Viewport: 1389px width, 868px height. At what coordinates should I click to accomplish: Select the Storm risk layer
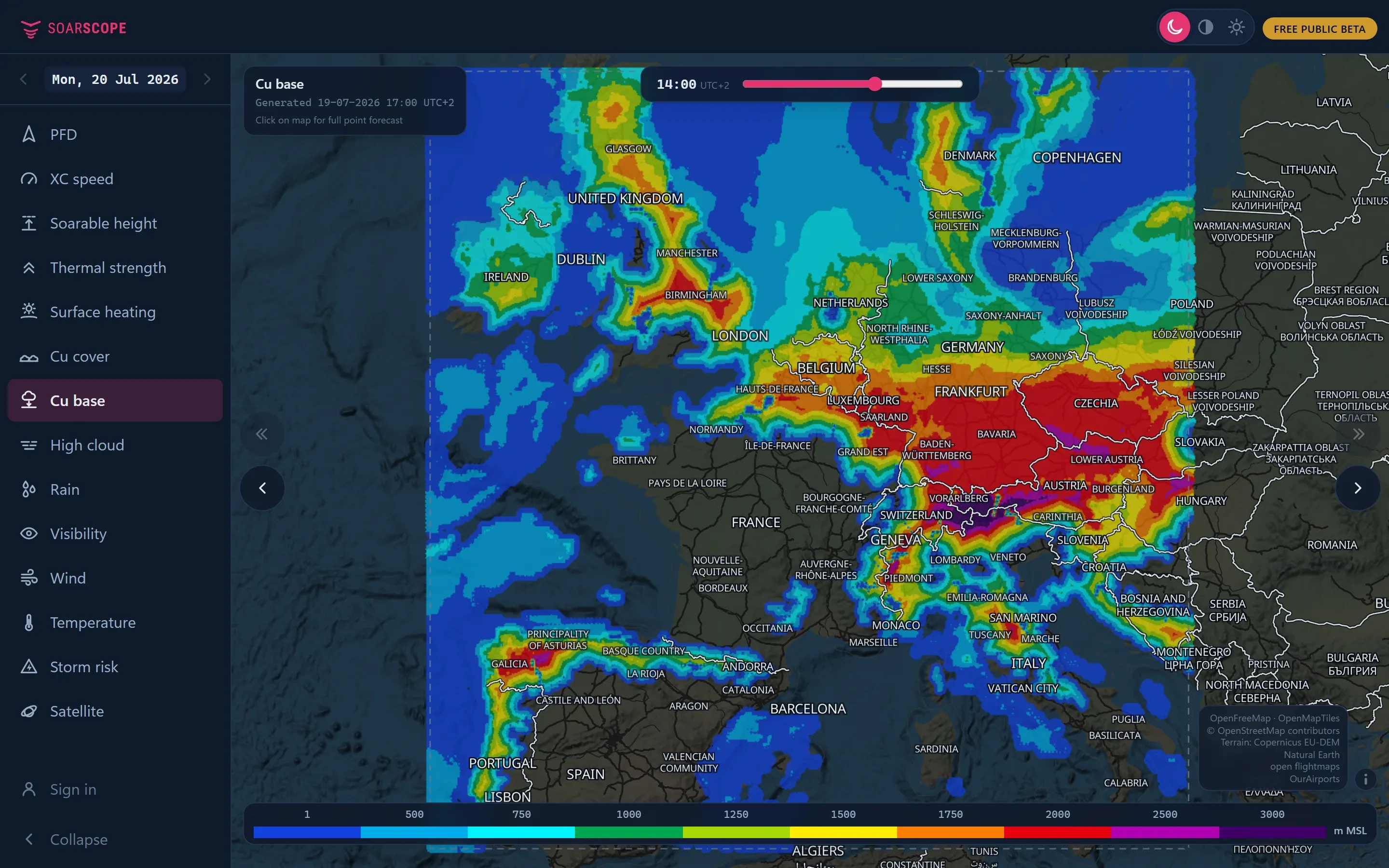point(115,666)
